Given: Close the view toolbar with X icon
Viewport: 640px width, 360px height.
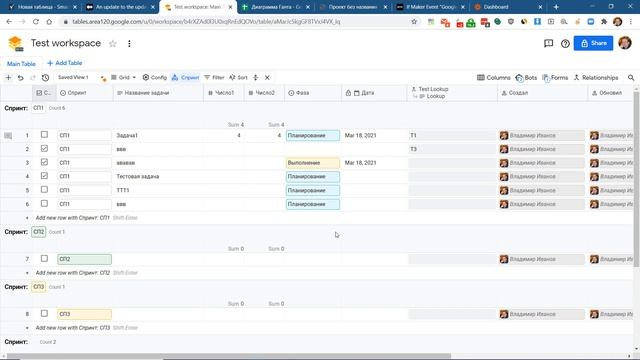Looking at the screenshot, I should point(267,78).
